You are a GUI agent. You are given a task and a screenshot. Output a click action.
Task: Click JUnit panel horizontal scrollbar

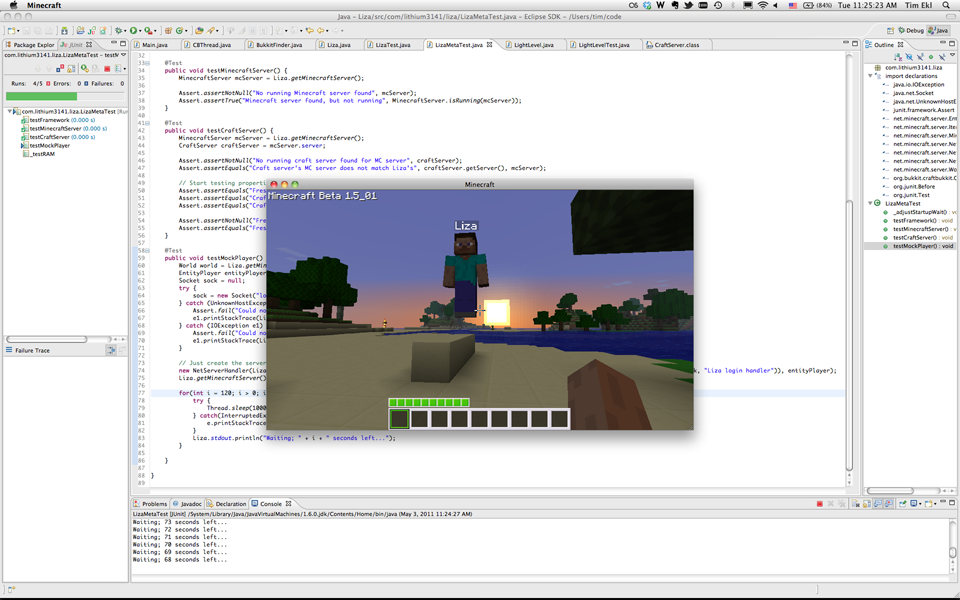(x=46, y=339)
